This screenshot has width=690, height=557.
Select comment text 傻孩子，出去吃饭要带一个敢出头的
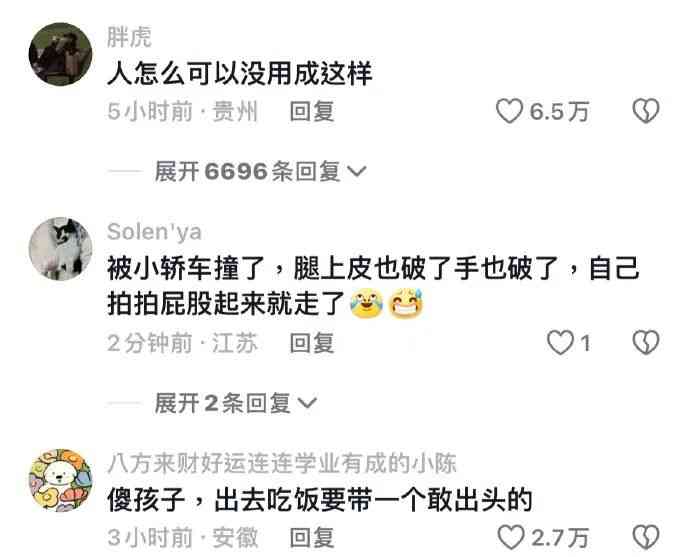(x=319, y=499)
